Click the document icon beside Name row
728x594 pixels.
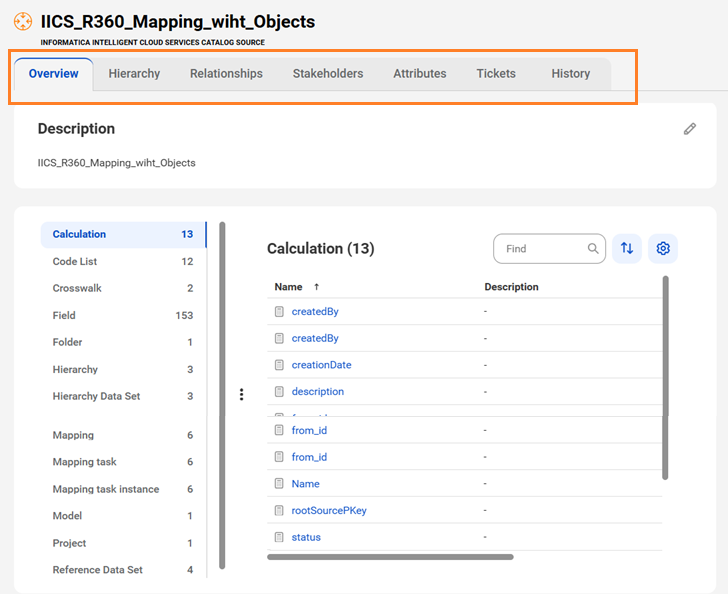(x=279, y=483)
